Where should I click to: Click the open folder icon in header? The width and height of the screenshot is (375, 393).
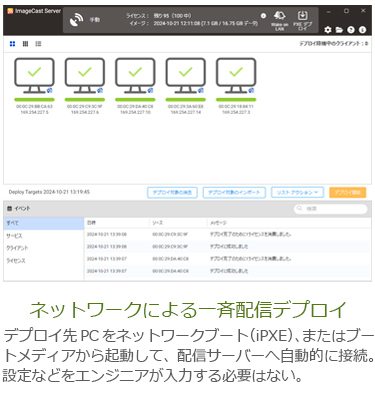coord(339,30)
